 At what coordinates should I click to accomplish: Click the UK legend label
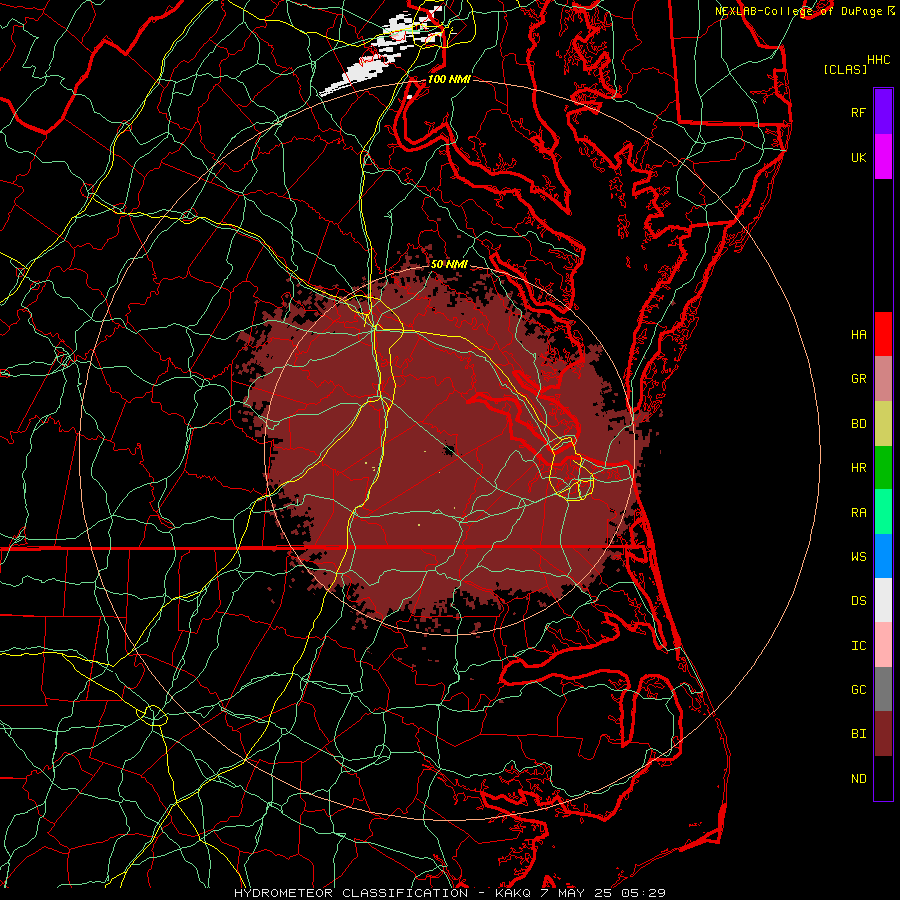coord(858,157)
